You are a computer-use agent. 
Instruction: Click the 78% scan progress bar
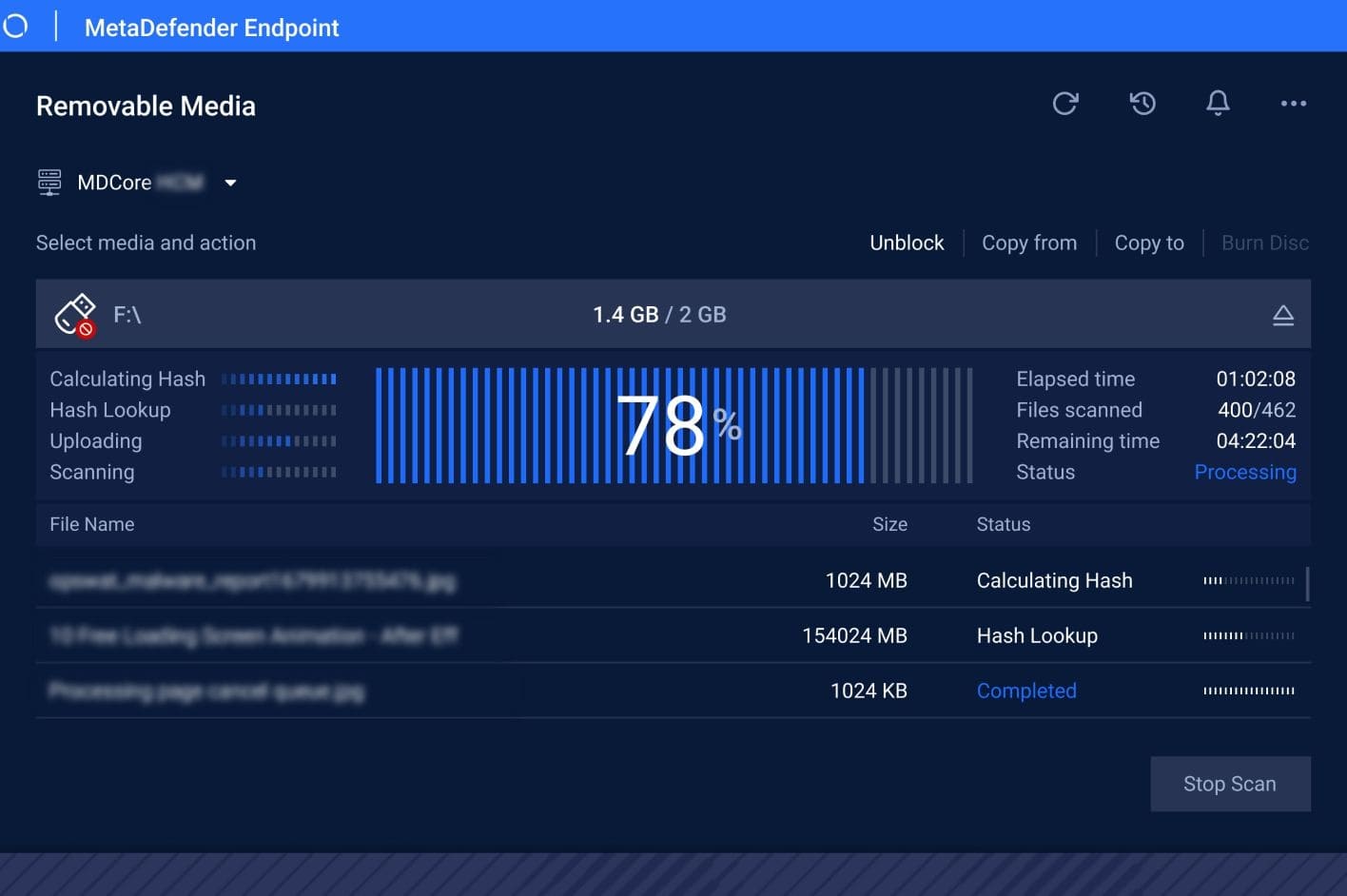673,425
